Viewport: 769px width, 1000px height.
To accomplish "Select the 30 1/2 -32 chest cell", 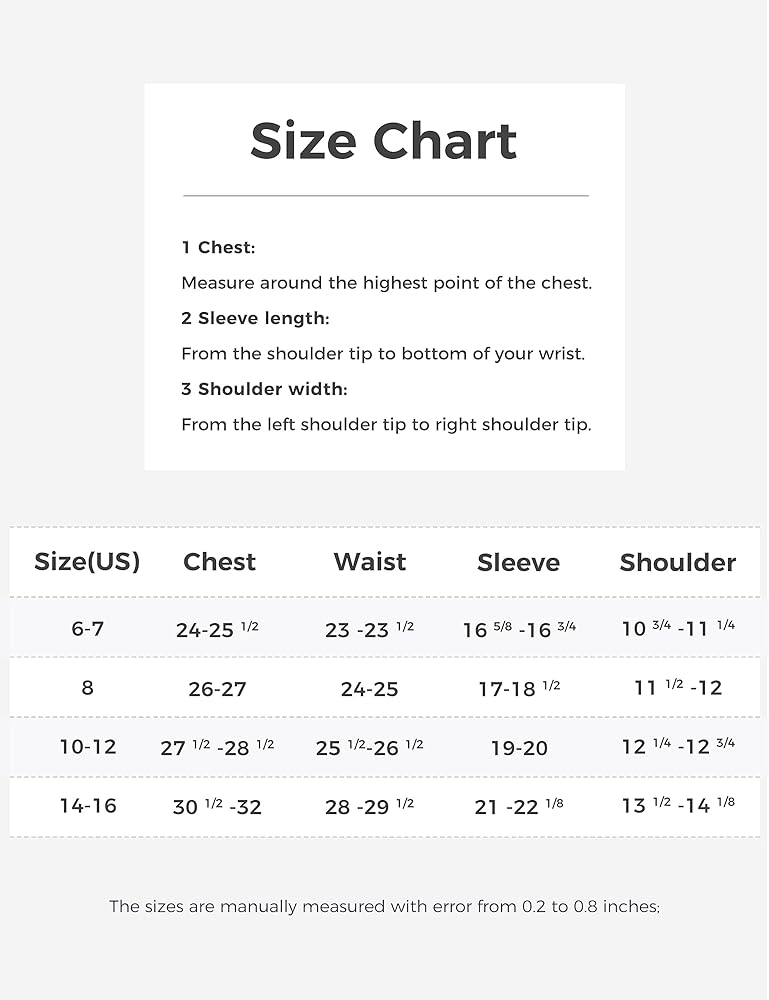I will (217, 806).
